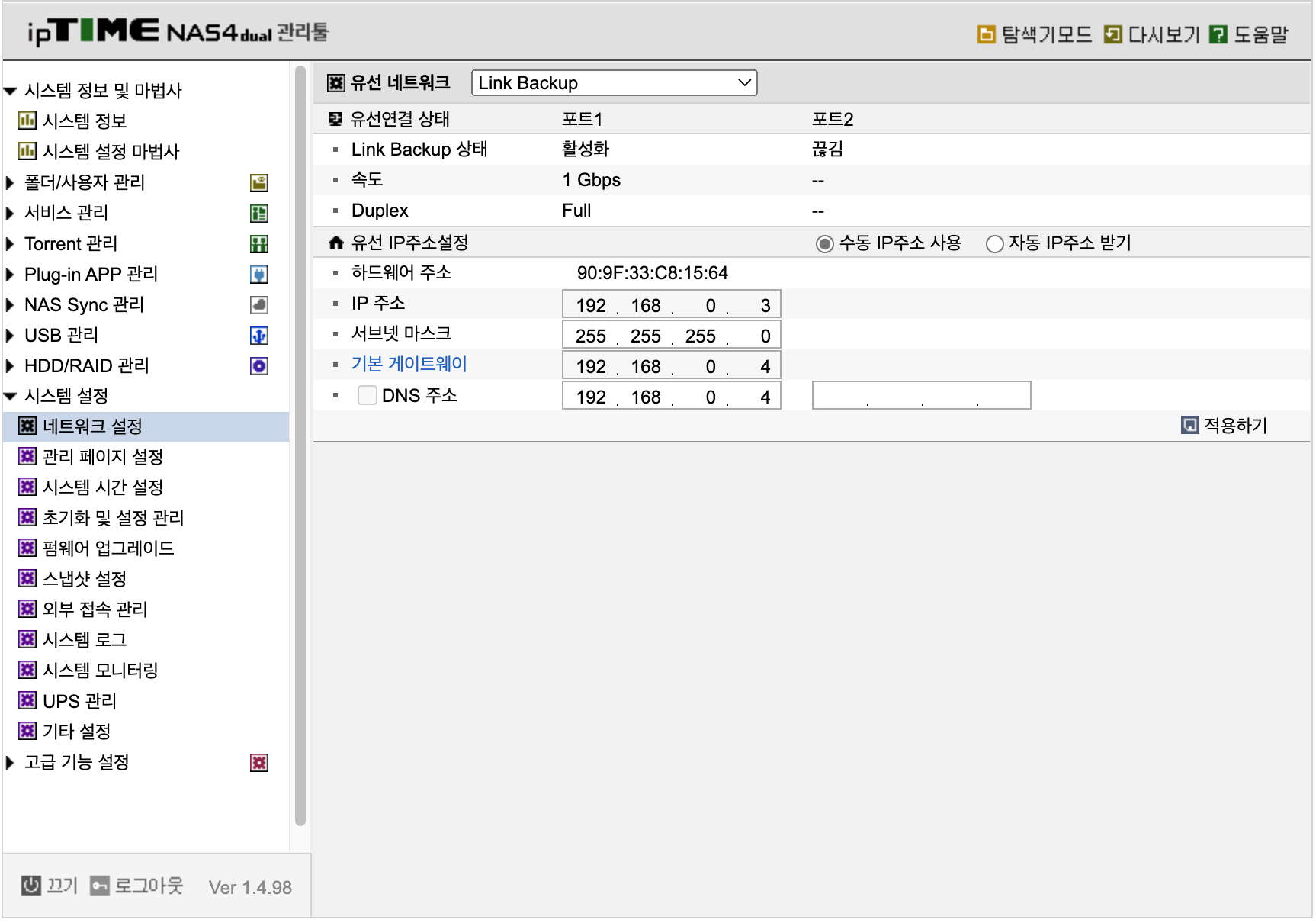Click the 도움말 link text

coord(1261,34)
